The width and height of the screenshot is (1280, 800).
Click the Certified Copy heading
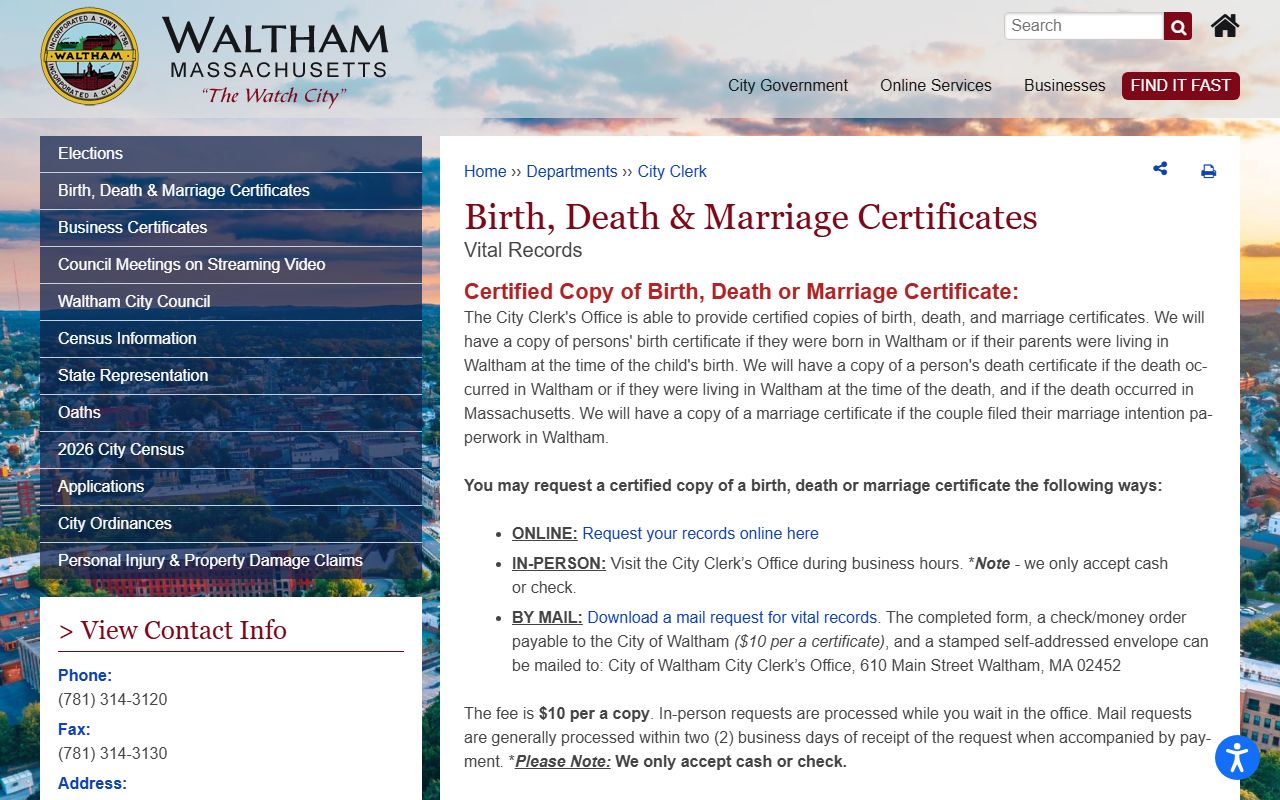741,292
